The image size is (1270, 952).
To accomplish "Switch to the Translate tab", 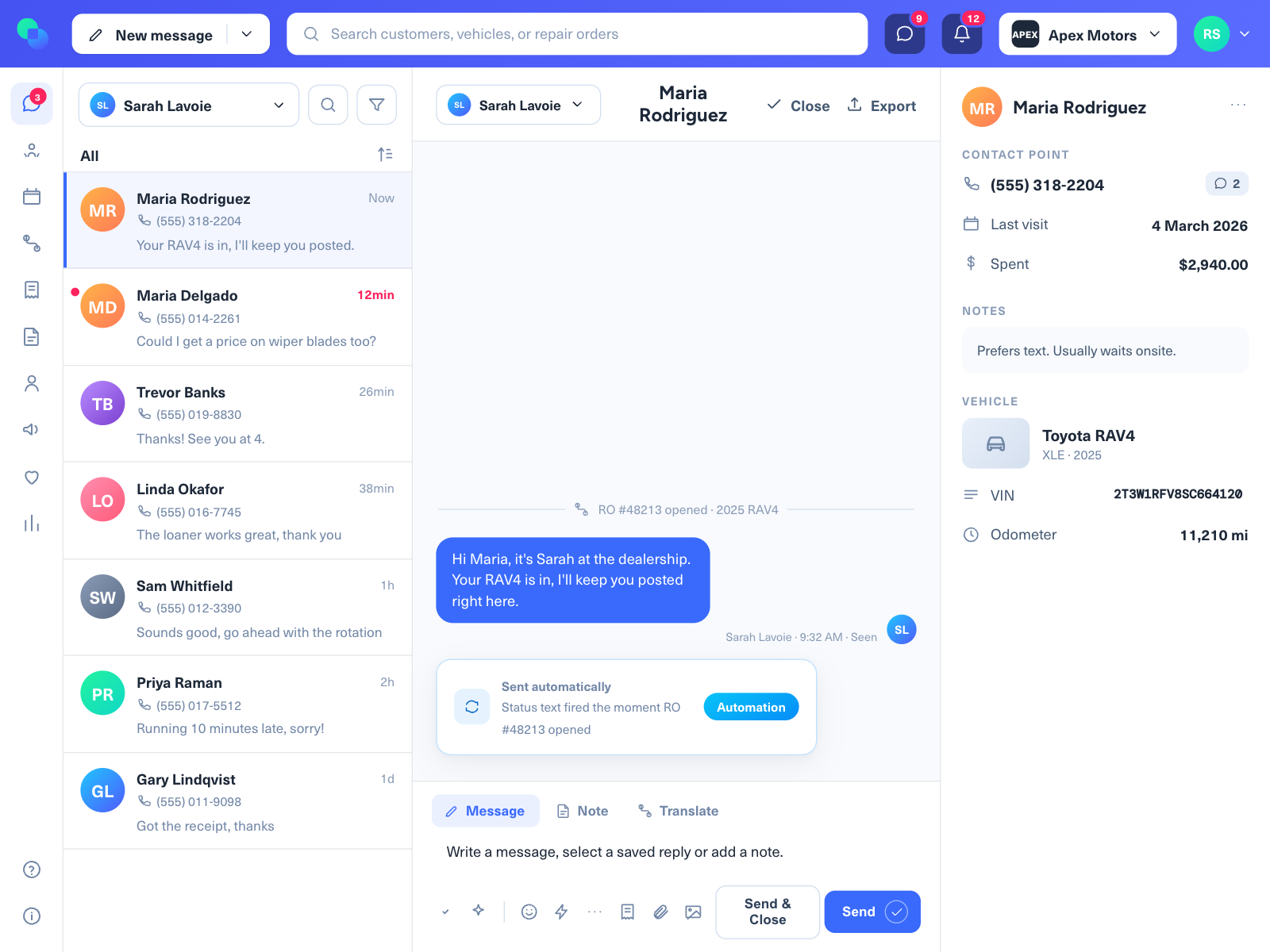I will 679,811.
